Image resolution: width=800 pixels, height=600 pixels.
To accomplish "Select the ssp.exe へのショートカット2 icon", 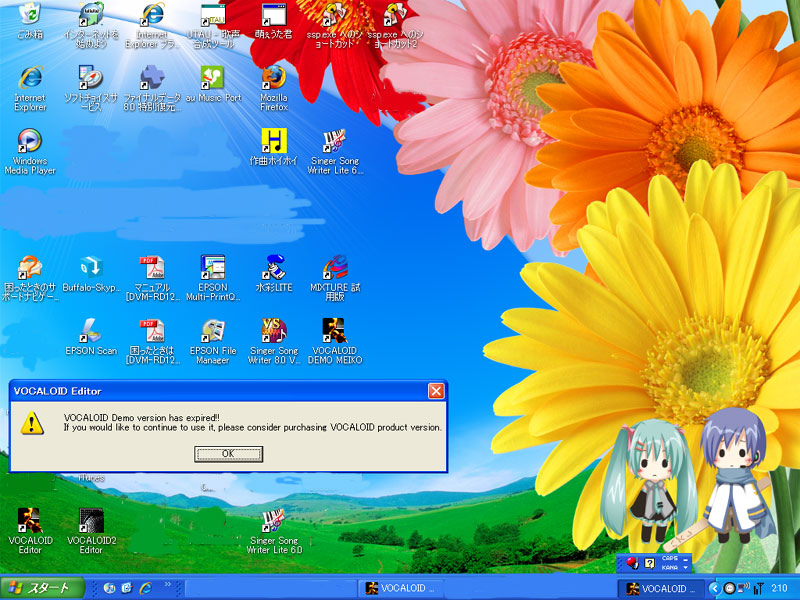I will coord(395,24).
